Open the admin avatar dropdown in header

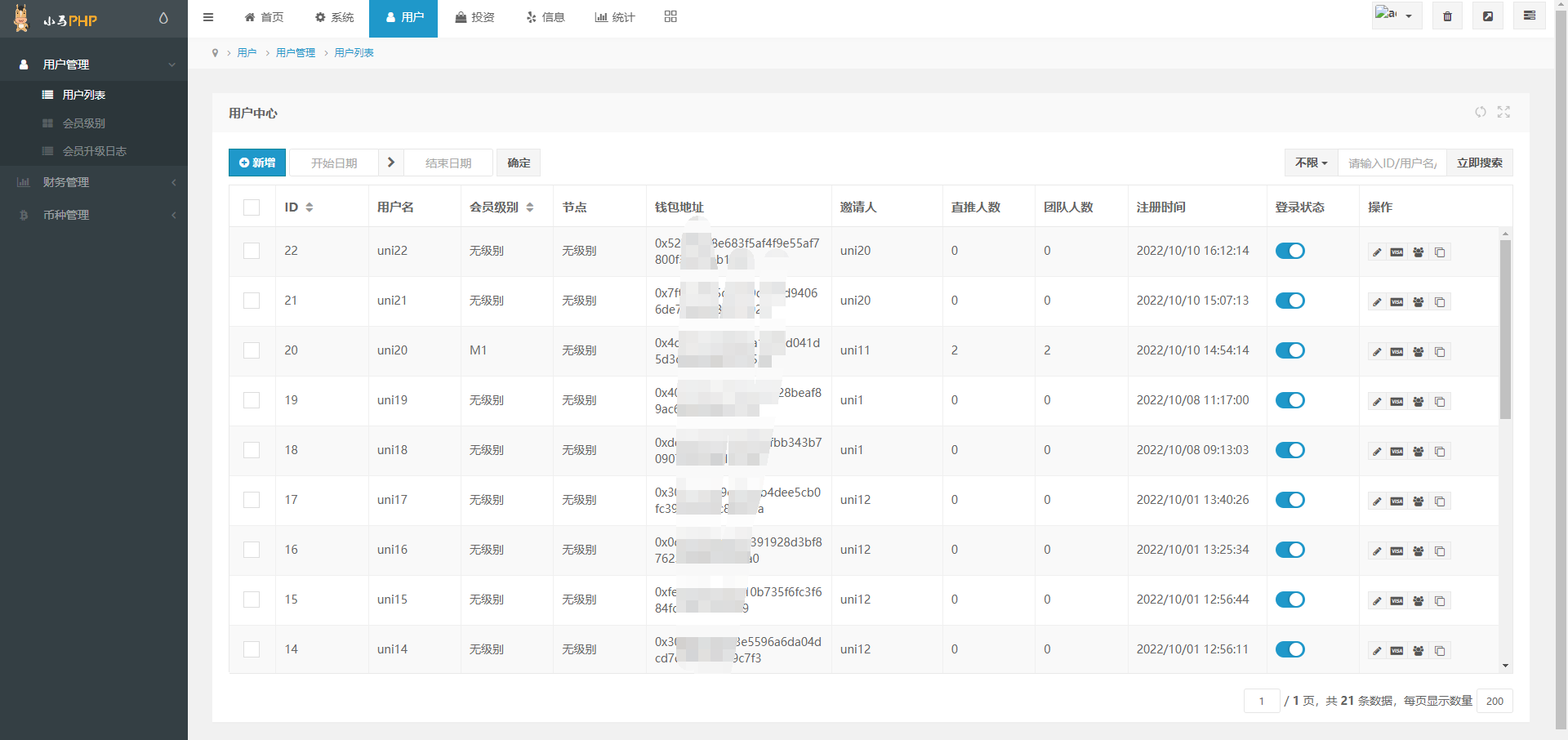[x=1396, y=16]
